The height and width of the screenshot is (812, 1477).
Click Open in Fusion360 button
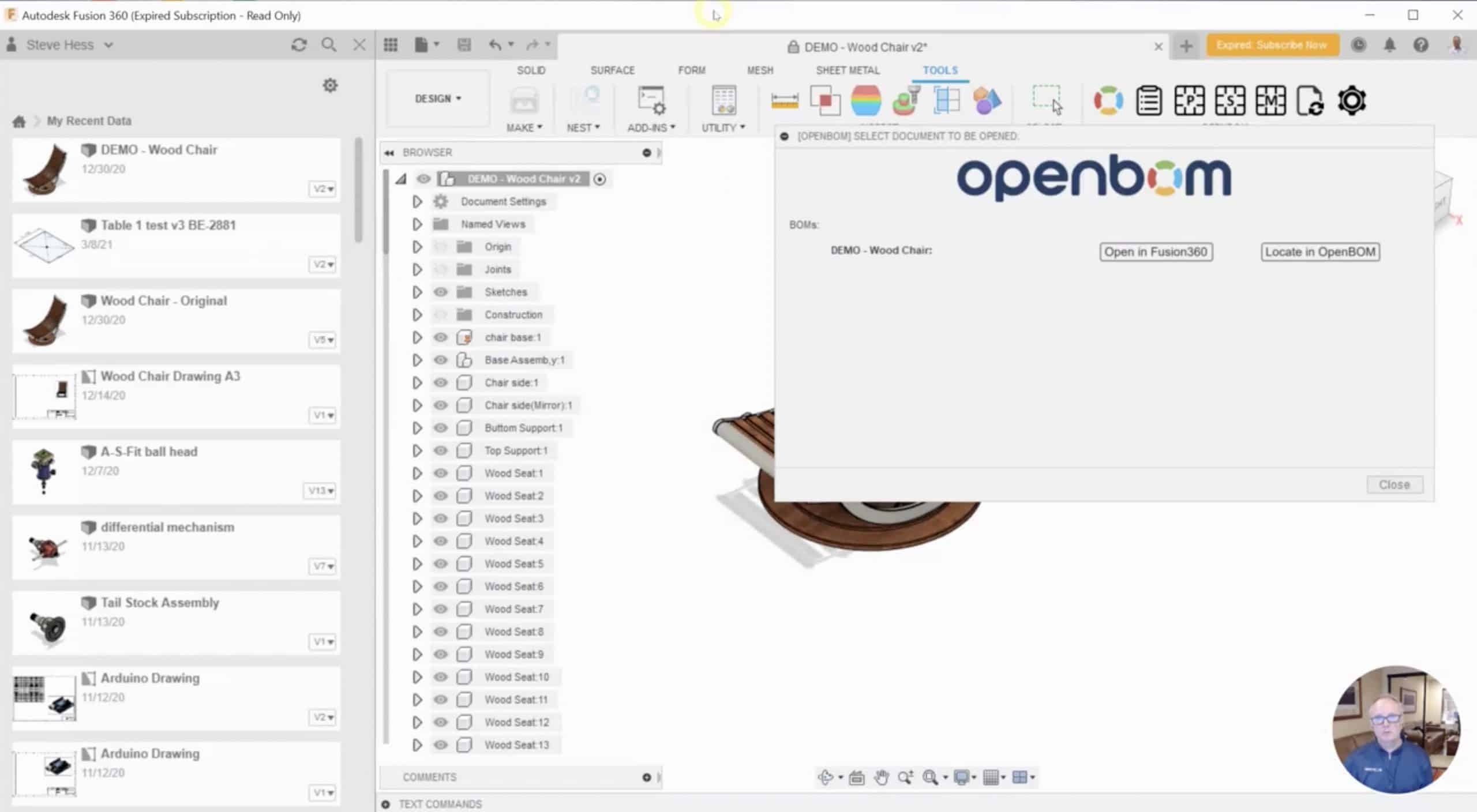coord(1156,252)
